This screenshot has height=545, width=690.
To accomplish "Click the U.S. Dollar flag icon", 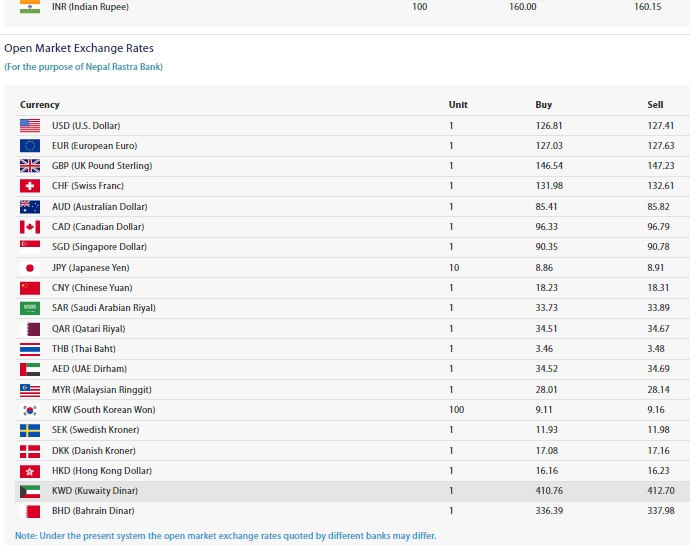I will (30, 126).
